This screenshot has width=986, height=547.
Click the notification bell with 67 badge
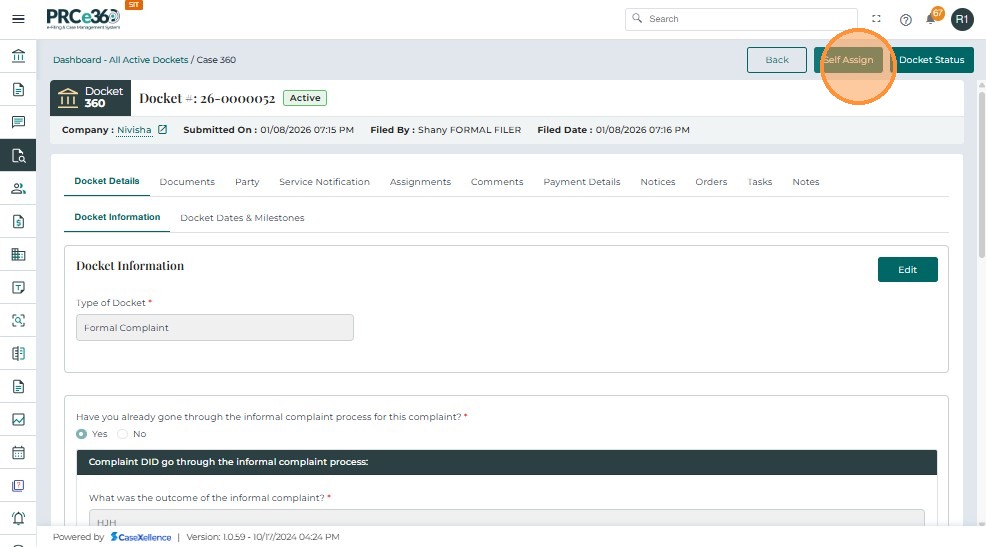[931, 19]
